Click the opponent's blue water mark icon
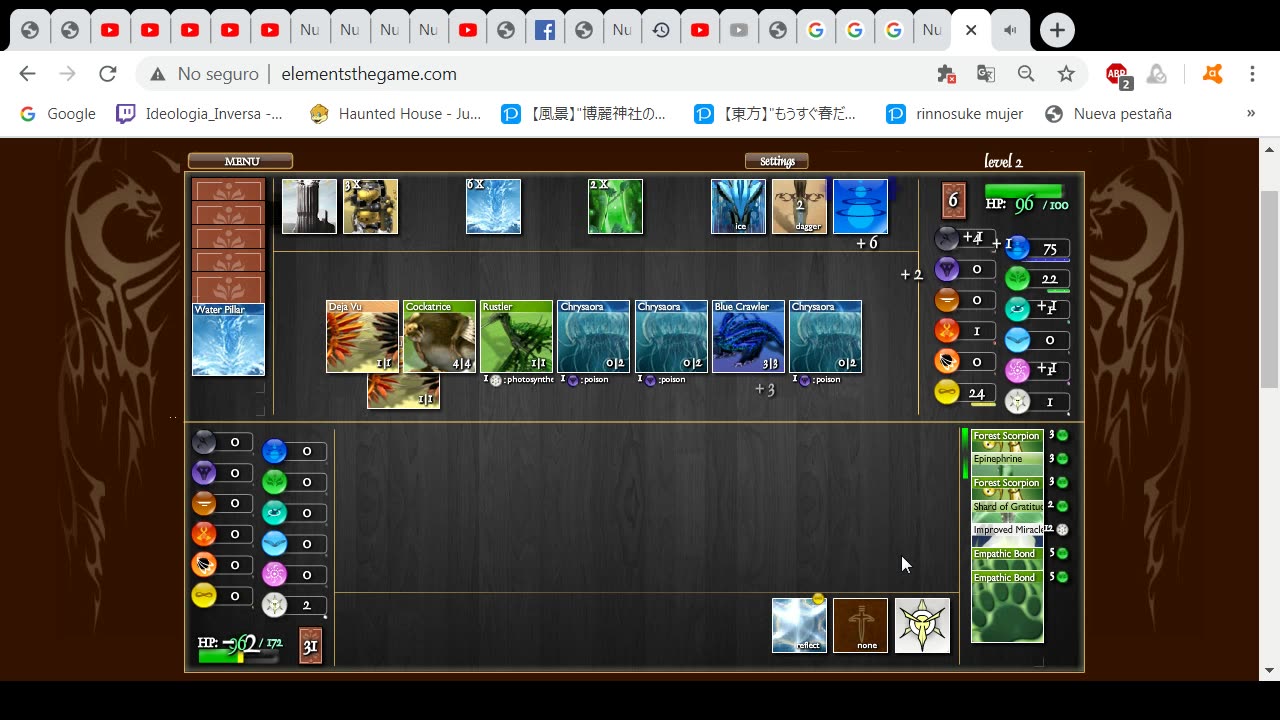Image resolution: width=1280 pixels, height=720 pixels. [x=860, y=206]
